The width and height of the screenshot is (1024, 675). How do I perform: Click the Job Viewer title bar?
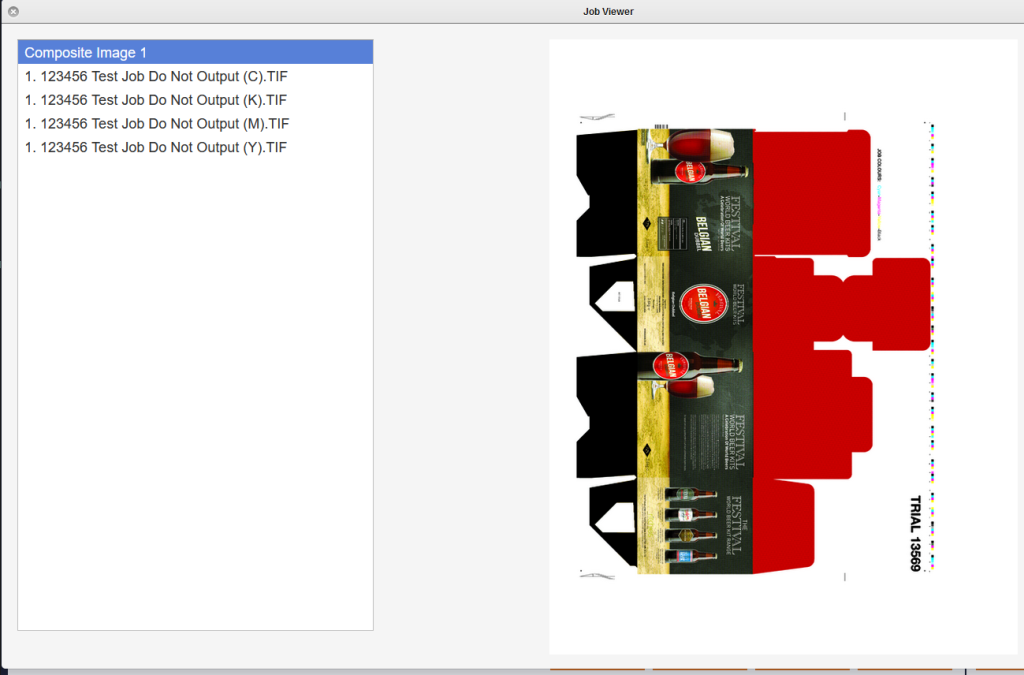click(x=512, y=11)
